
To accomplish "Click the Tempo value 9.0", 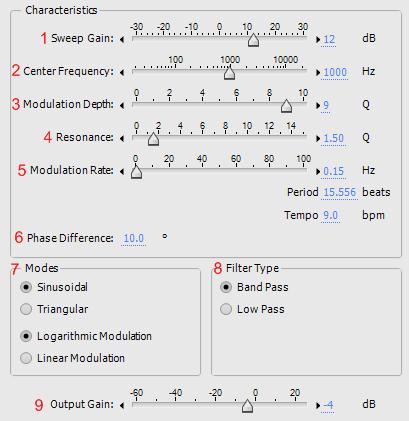I will point(330,215).
